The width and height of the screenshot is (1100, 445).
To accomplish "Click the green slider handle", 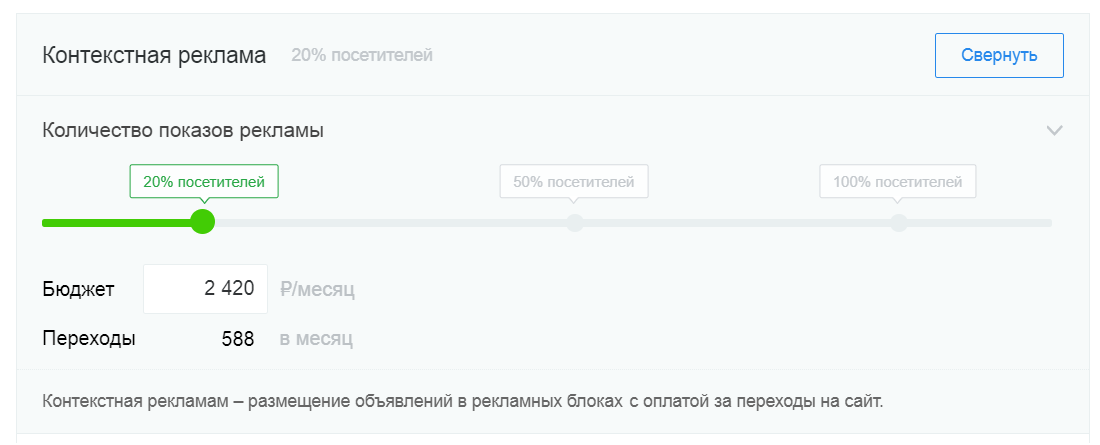I will [x=203, y=221].
